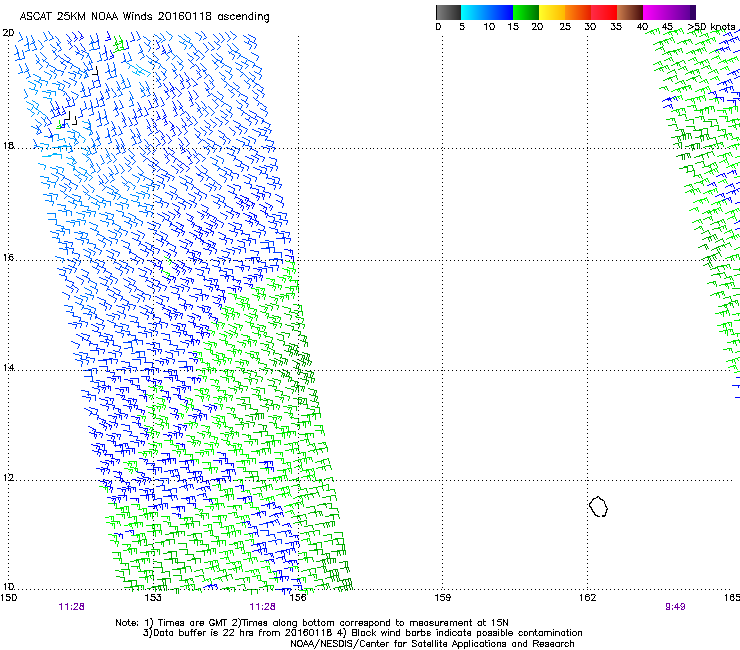Screen dimensions: 740x650
Task: Click the brown 35-40 knots legend segment
Action: click(x=630, y=12)
